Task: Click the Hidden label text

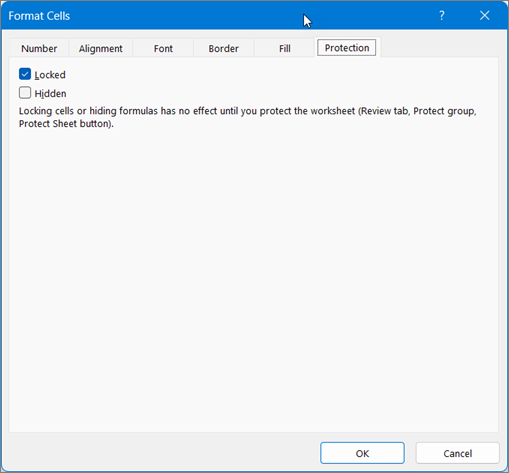Action: coord(51,93)
